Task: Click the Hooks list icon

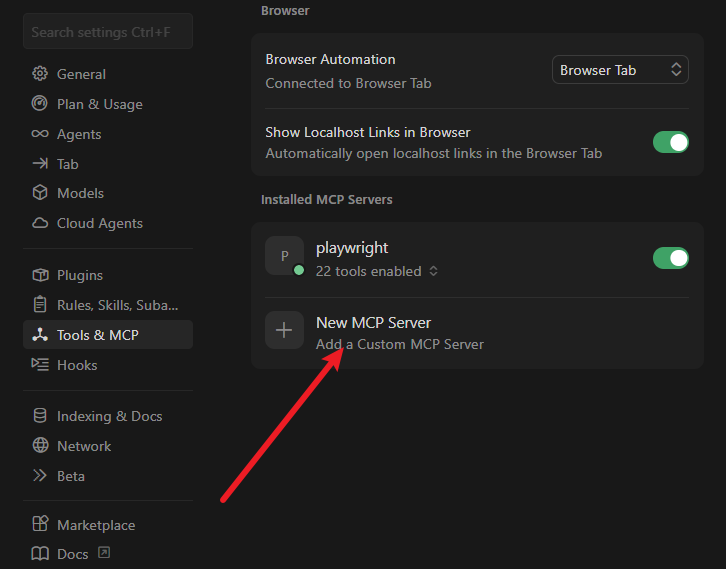Action: tap(40, 364)
